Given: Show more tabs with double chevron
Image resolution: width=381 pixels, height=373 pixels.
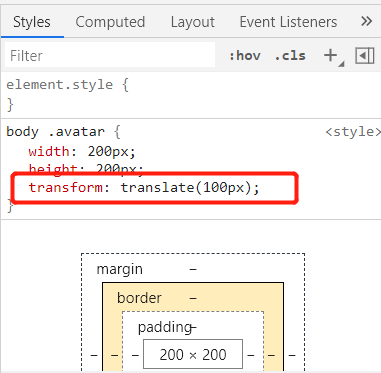Looking at the screenshot, I should tap(366, 21).
